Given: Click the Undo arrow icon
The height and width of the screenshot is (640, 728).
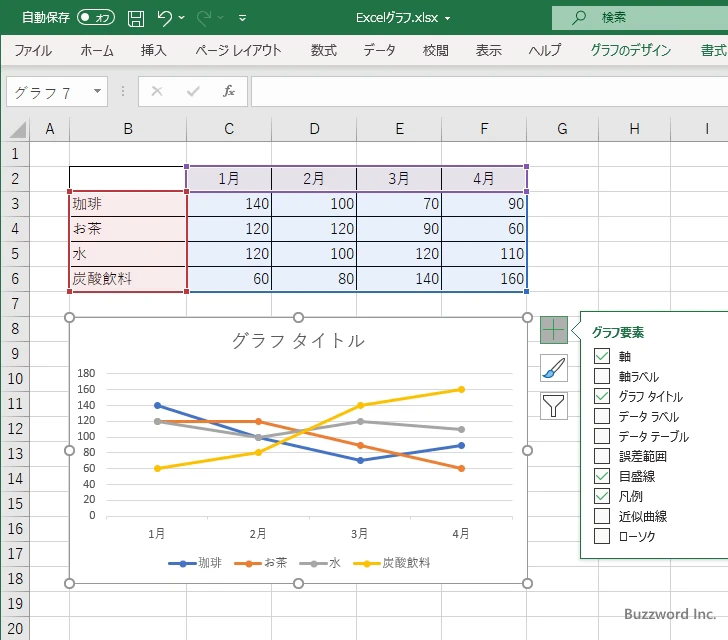Looking at the screenshot, I should click(x=164, y=18).
